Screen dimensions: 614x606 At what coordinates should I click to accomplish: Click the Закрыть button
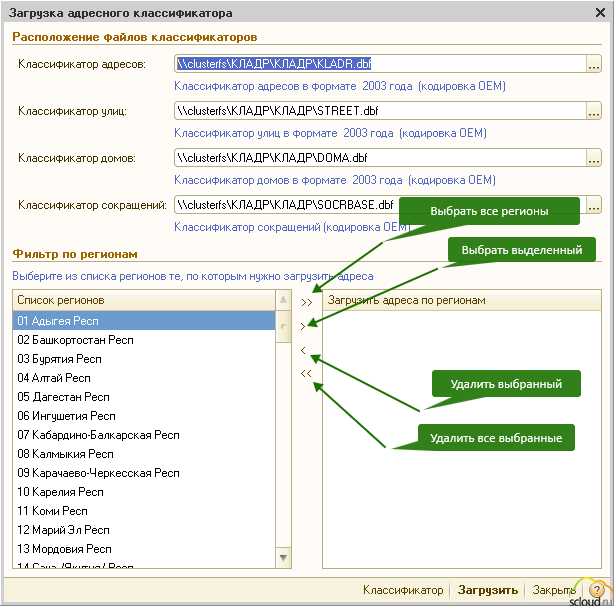(554, 590)
